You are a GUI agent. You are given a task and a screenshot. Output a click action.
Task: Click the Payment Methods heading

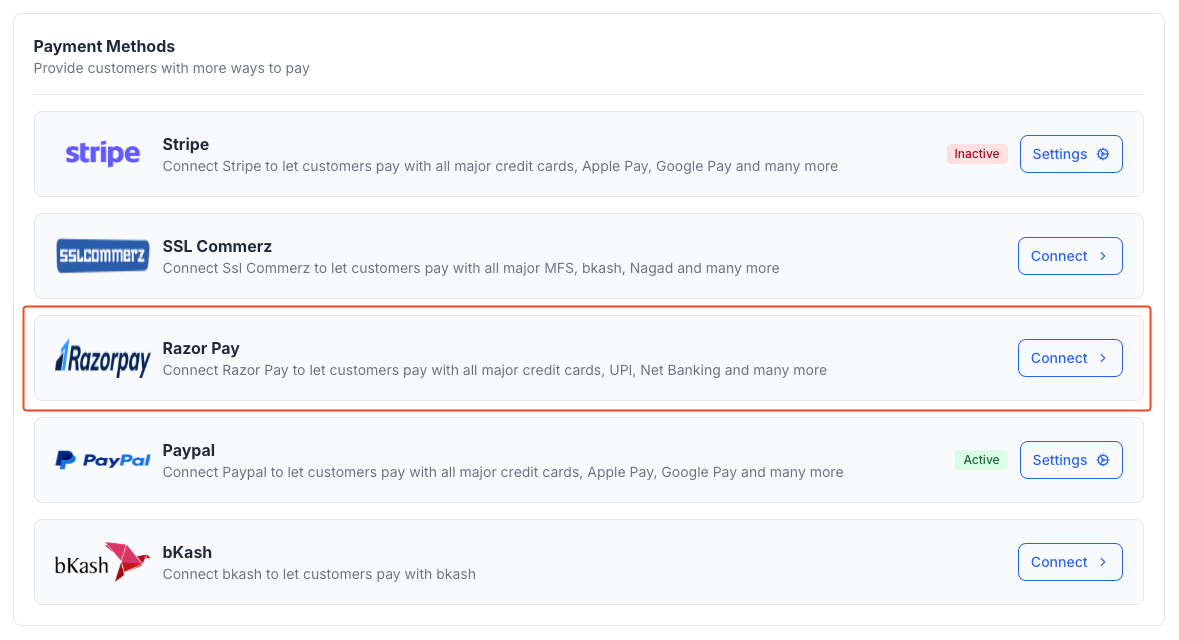104,46
